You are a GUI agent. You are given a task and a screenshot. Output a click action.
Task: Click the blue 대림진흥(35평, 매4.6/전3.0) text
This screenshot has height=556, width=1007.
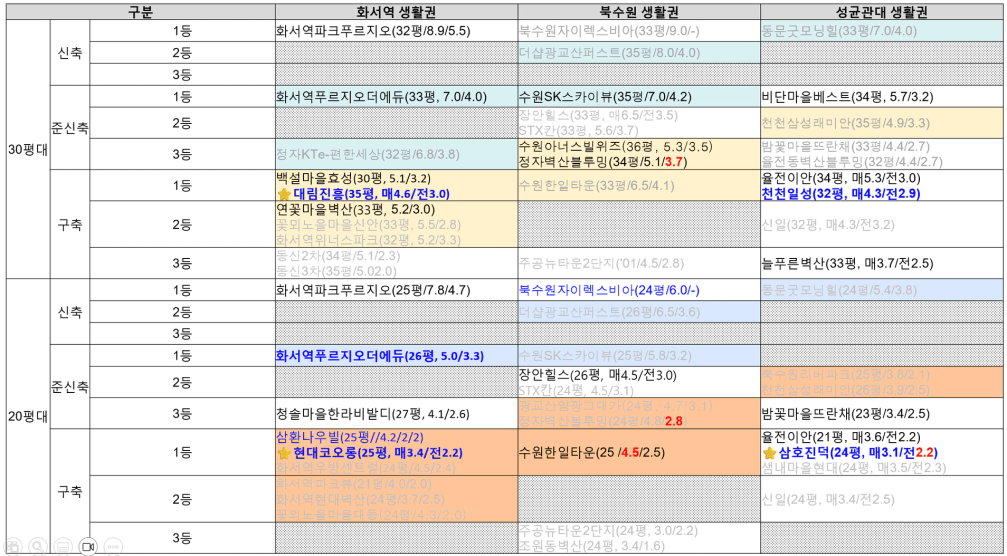(371, 193)
